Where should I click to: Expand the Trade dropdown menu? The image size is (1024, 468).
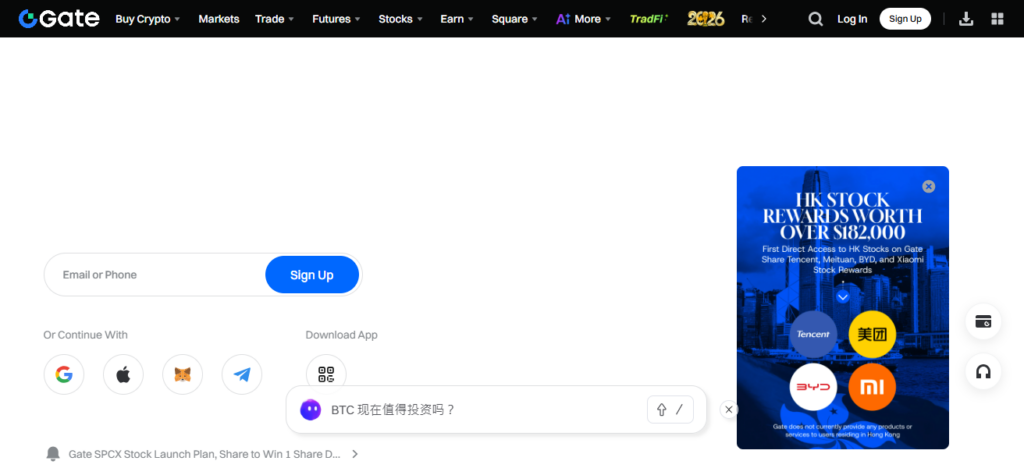(275, 19)
